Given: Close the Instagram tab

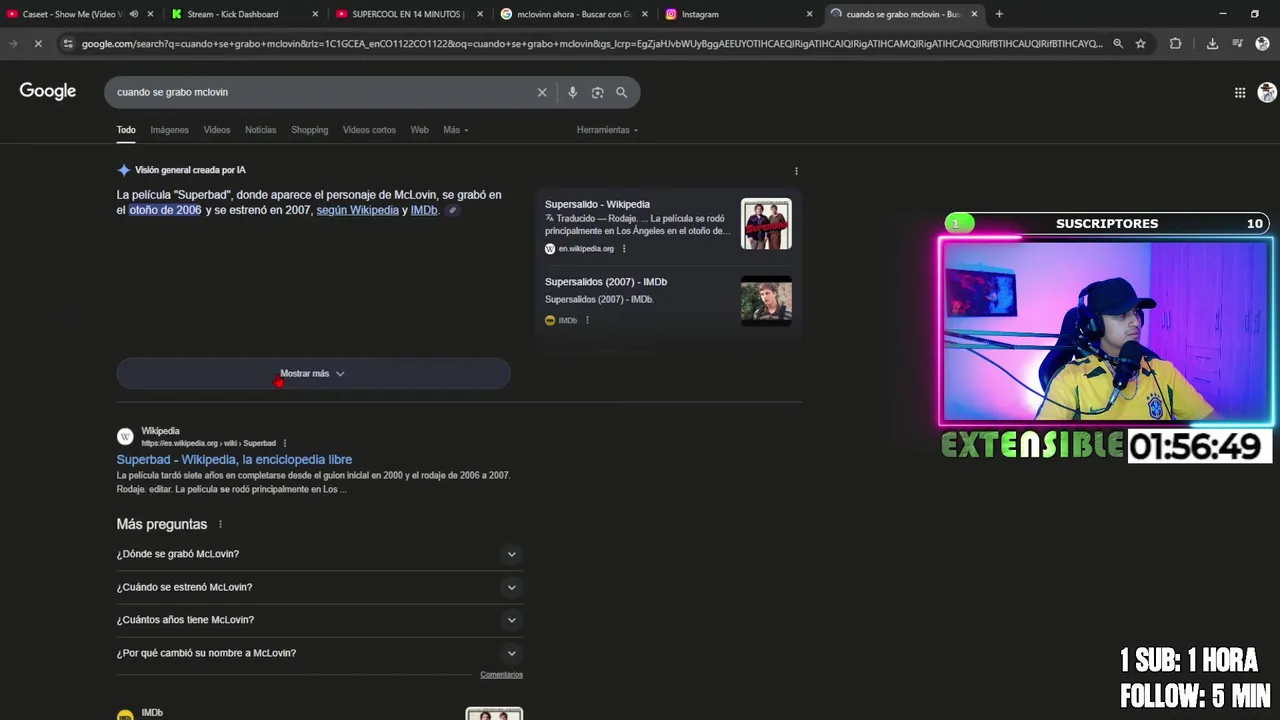Looking at the screenshot, I should [810, 14].
